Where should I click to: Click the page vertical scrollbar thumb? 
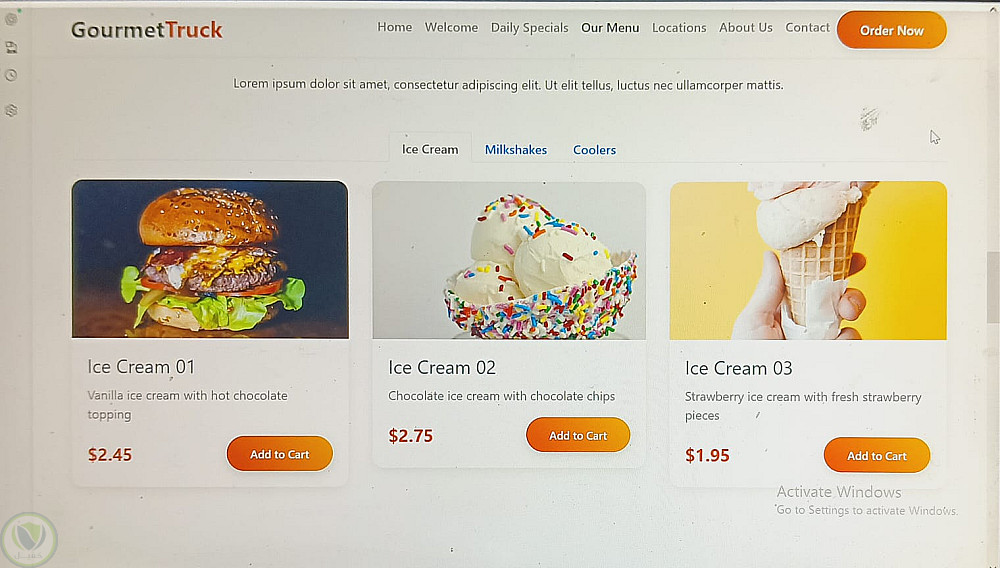[x=993, y=287]
